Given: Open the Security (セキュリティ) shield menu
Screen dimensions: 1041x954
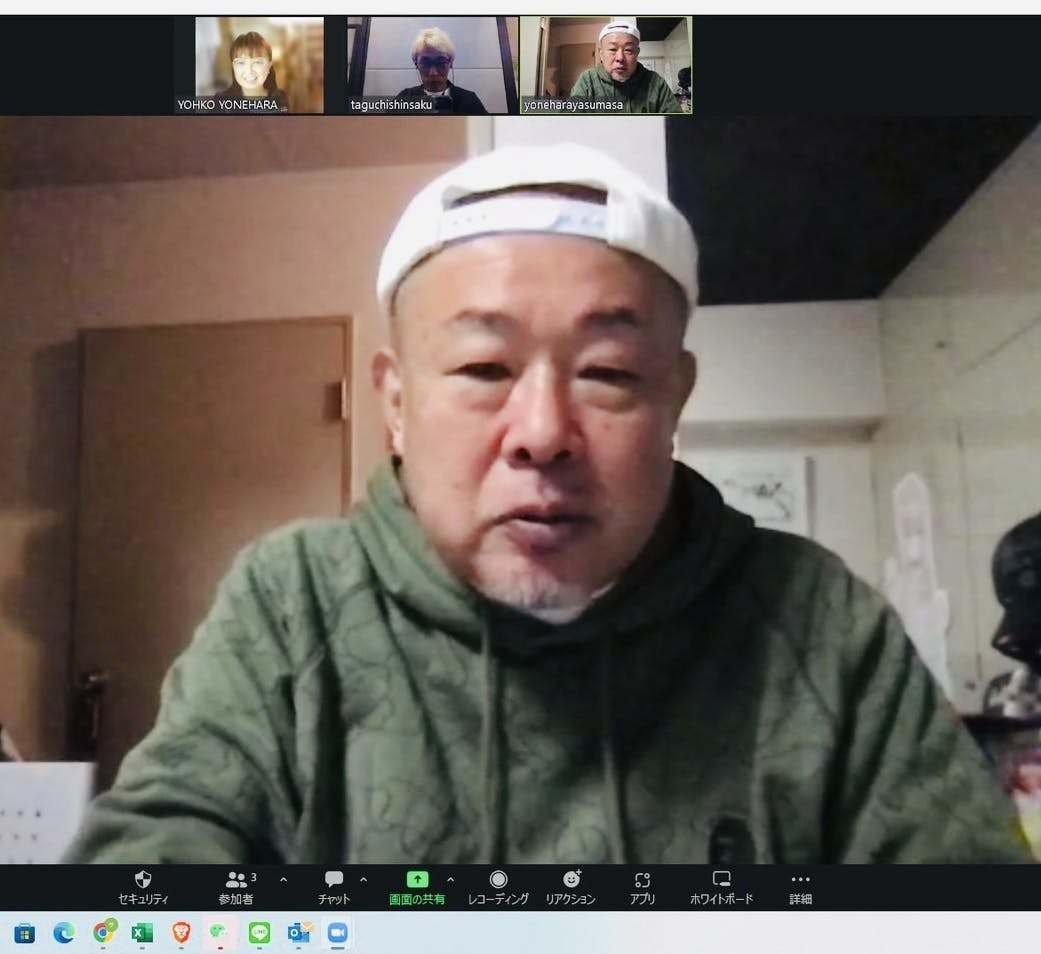Looking at the screenshot, I should pos(143,886).
